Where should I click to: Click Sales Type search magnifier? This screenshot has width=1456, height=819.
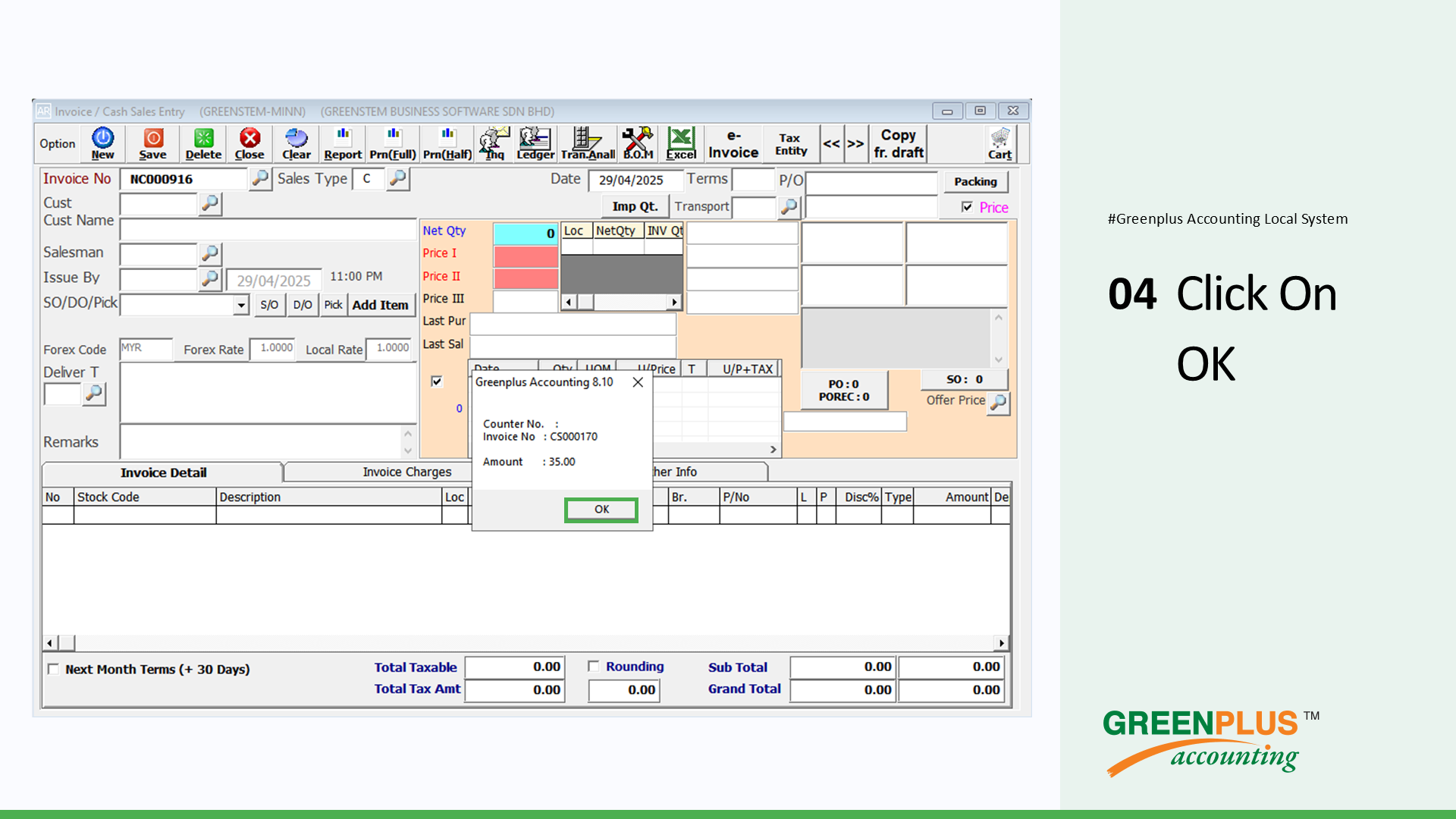(x=398, y=179)
